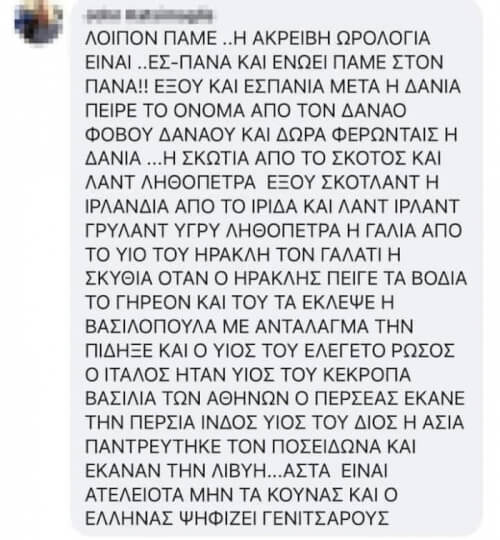Click the line 'ΠΕΙΡΕ ΤΟ ΟΝΟΜΑ ΑΠΟ ΤΟΝ ΔΑΝΑΟ'
The height and width of the screenshot is (540, 500).
[246, 111]
